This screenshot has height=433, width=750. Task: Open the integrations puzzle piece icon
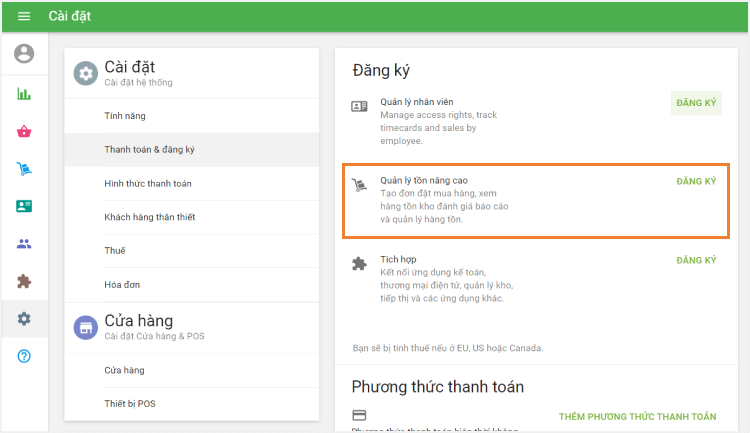pos(24,281)
